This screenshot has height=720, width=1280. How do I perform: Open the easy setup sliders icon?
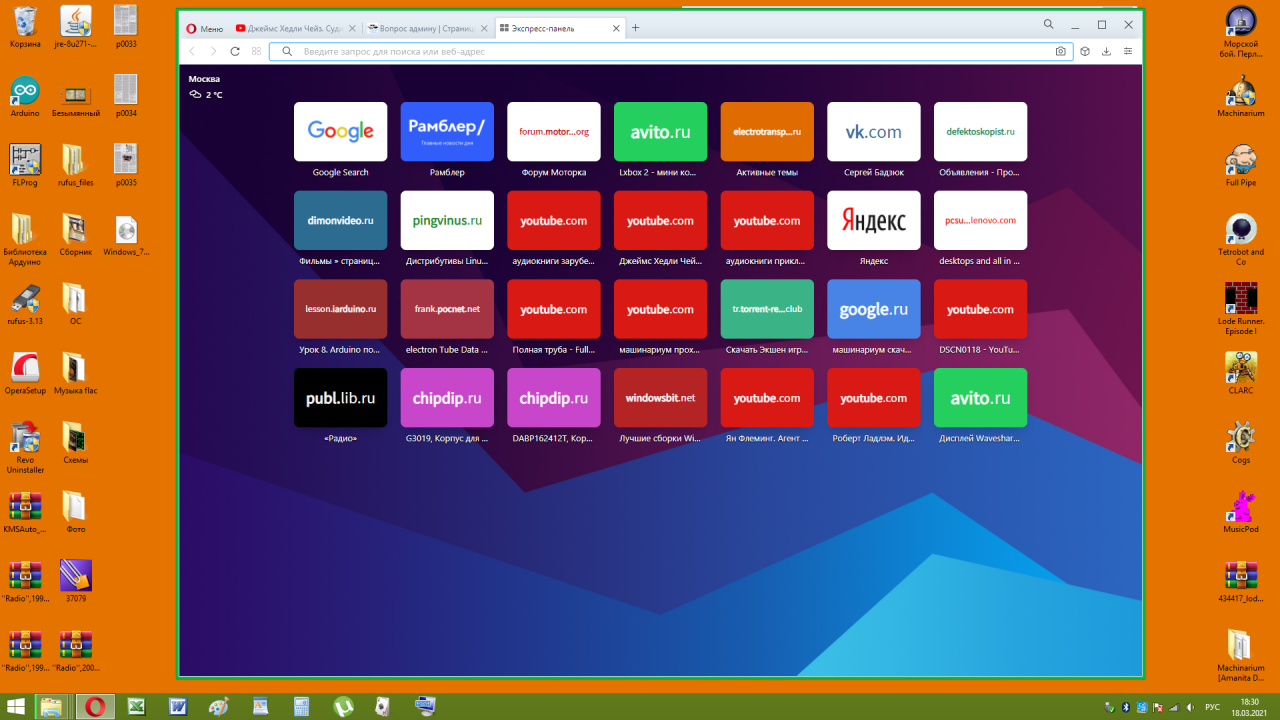1128,51
